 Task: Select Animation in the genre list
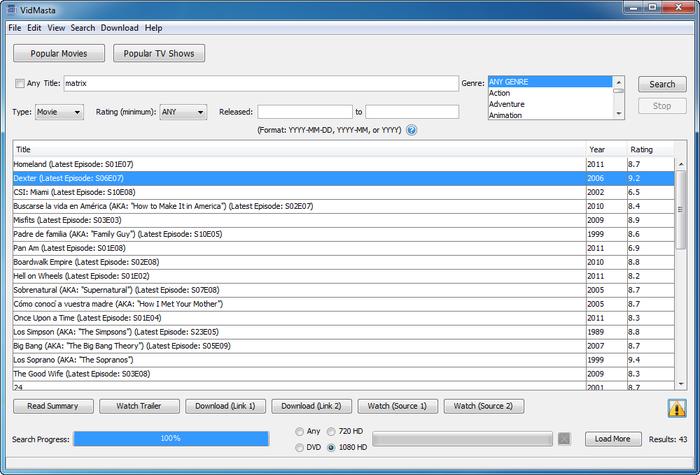point(550,115)
